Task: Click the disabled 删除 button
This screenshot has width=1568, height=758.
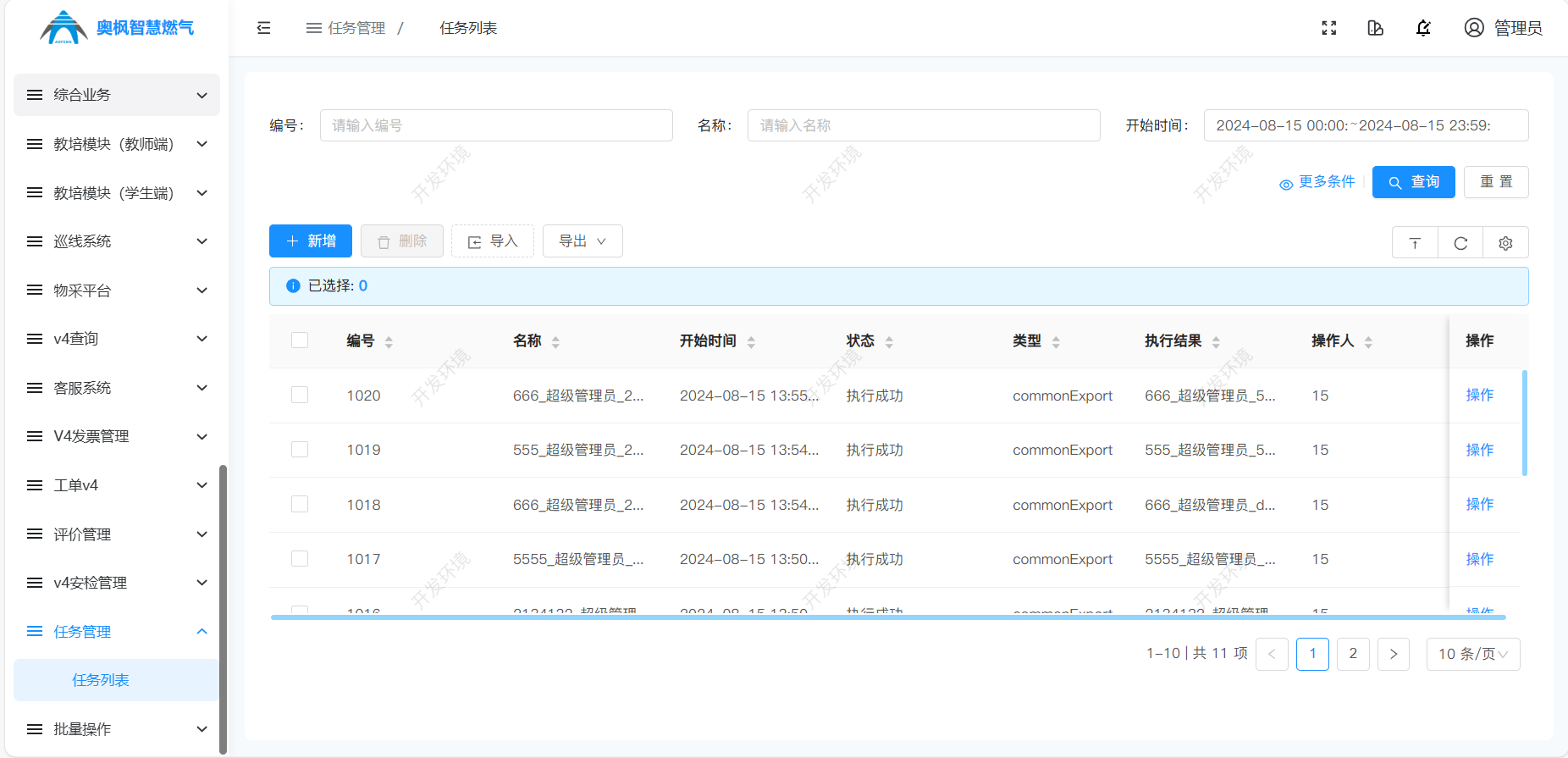Action: click(402, 241)
